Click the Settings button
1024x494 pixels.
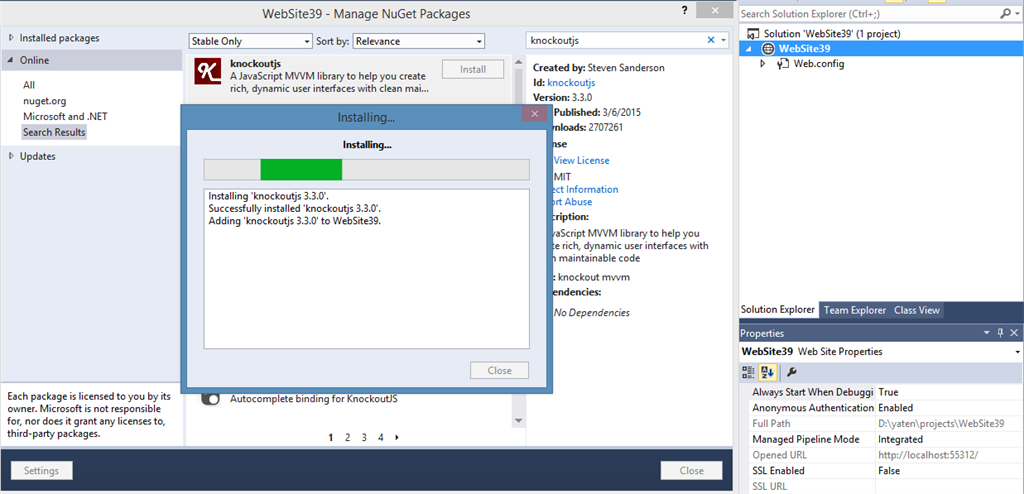pyautogui.click(x=41, y=470)
